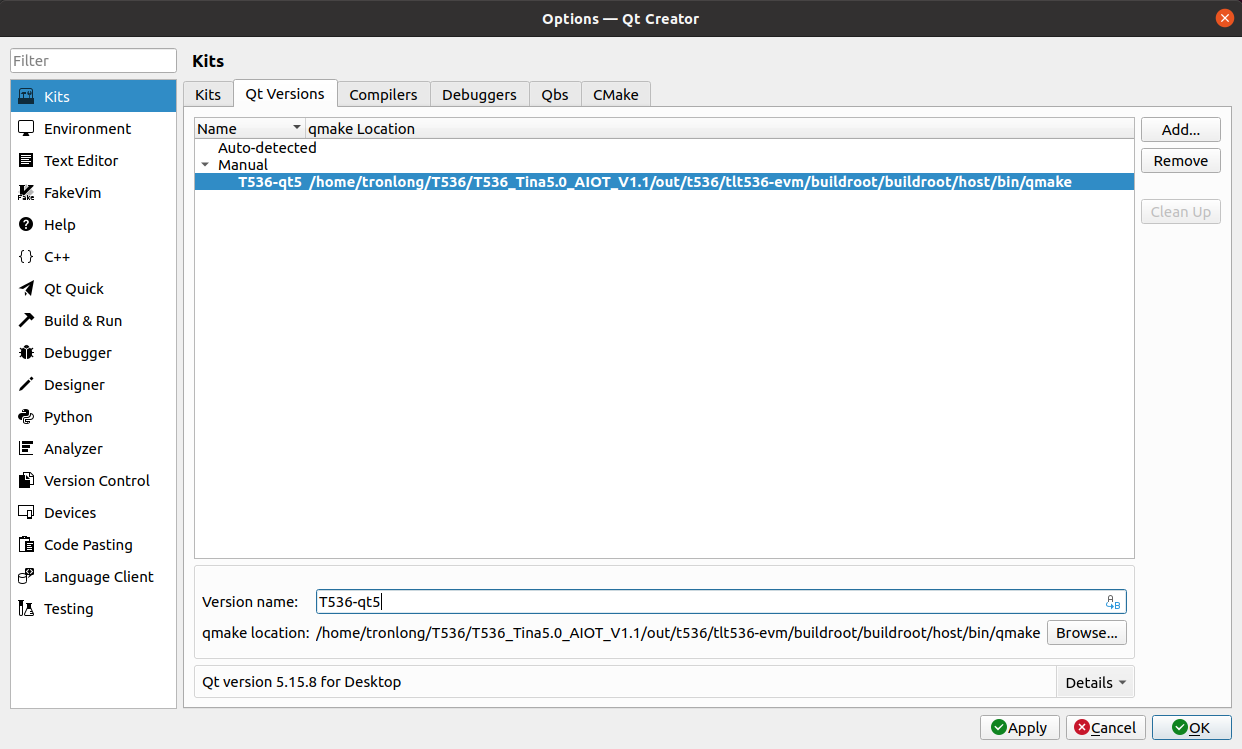Open the Designer pencil icon

pos(27,385)
